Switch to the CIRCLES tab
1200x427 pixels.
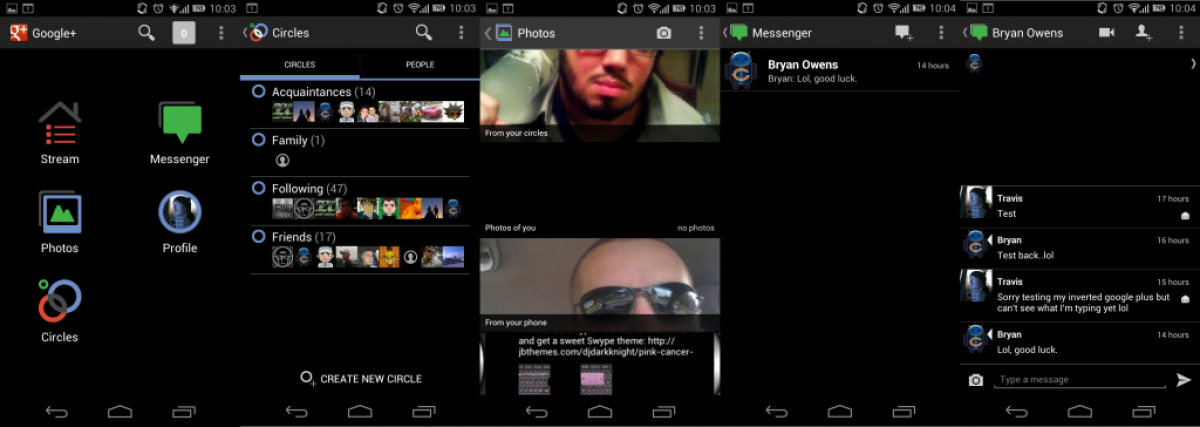tap(299, 65)
